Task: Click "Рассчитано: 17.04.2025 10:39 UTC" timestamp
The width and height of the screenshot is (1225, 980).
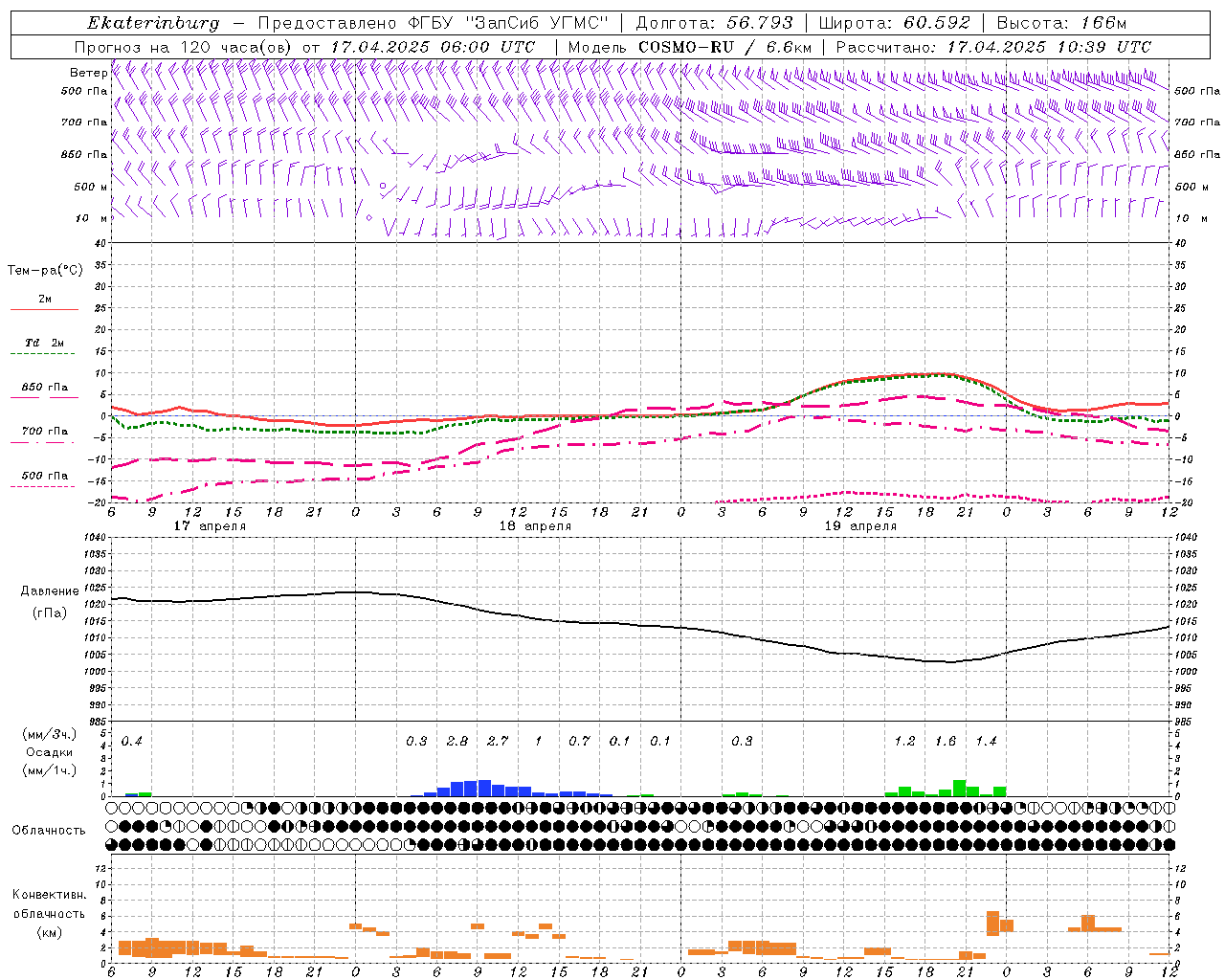Action: point(993,47)
